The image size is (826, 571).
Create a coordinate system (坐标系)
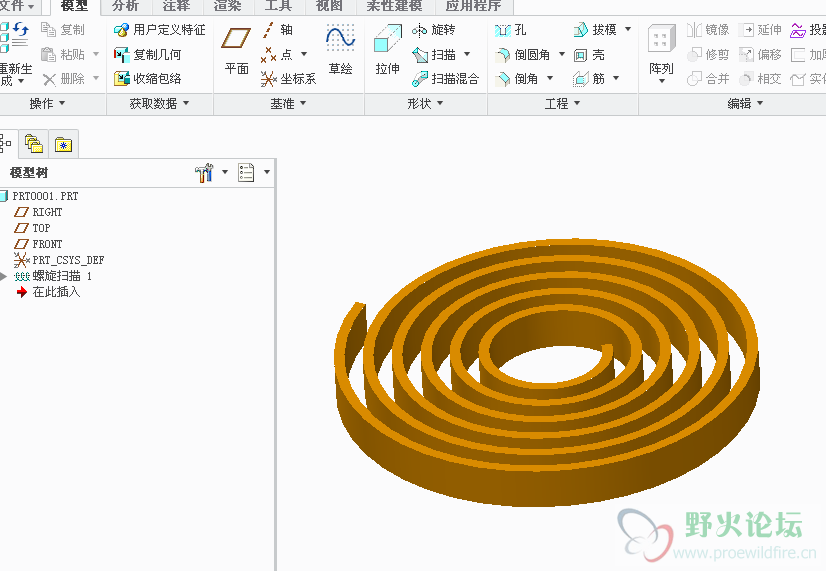tap(288, 78)
